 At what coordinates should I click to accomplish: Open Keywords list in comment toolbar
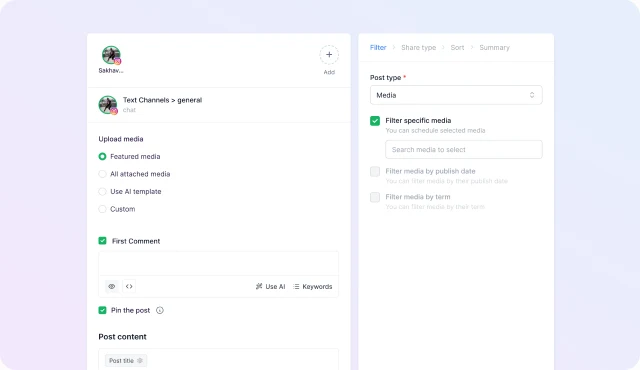point(313,286)
